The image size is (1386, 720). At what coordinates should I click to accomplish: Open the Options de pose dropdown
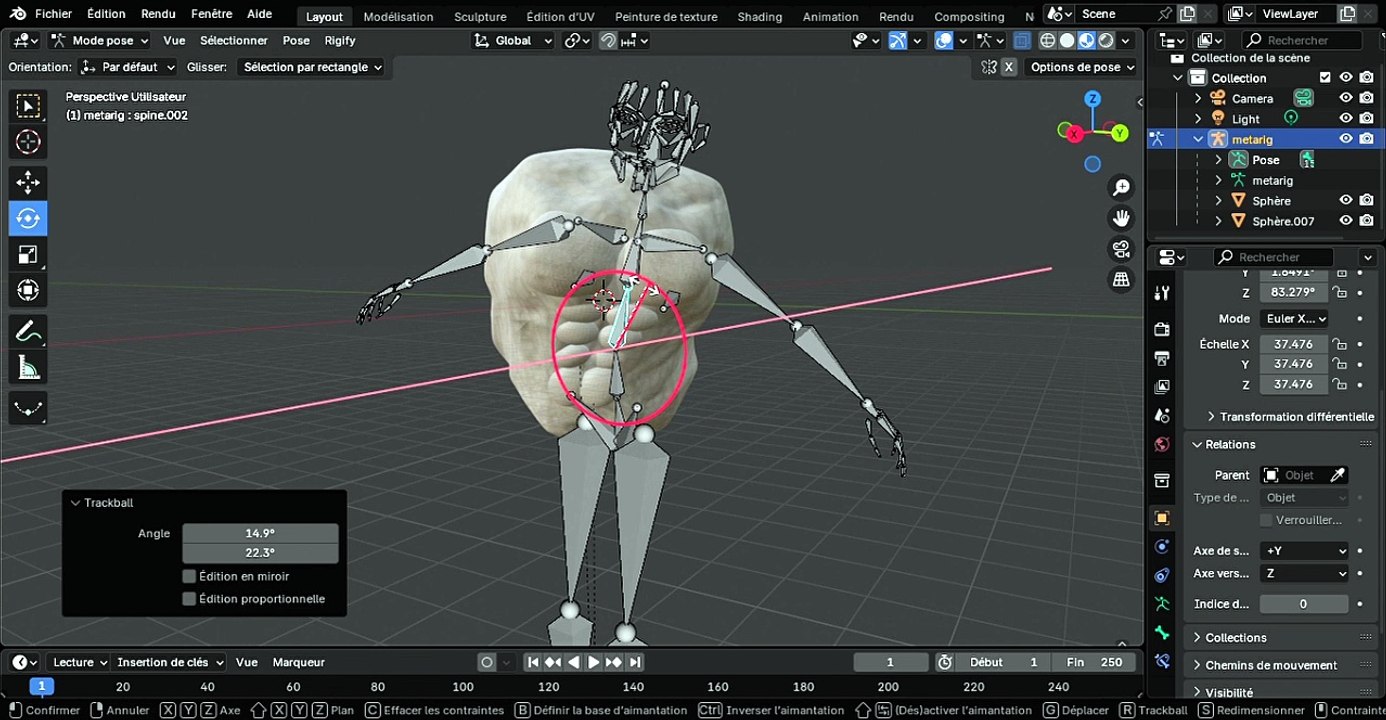pyautogui.click(x=1083, y=67)
